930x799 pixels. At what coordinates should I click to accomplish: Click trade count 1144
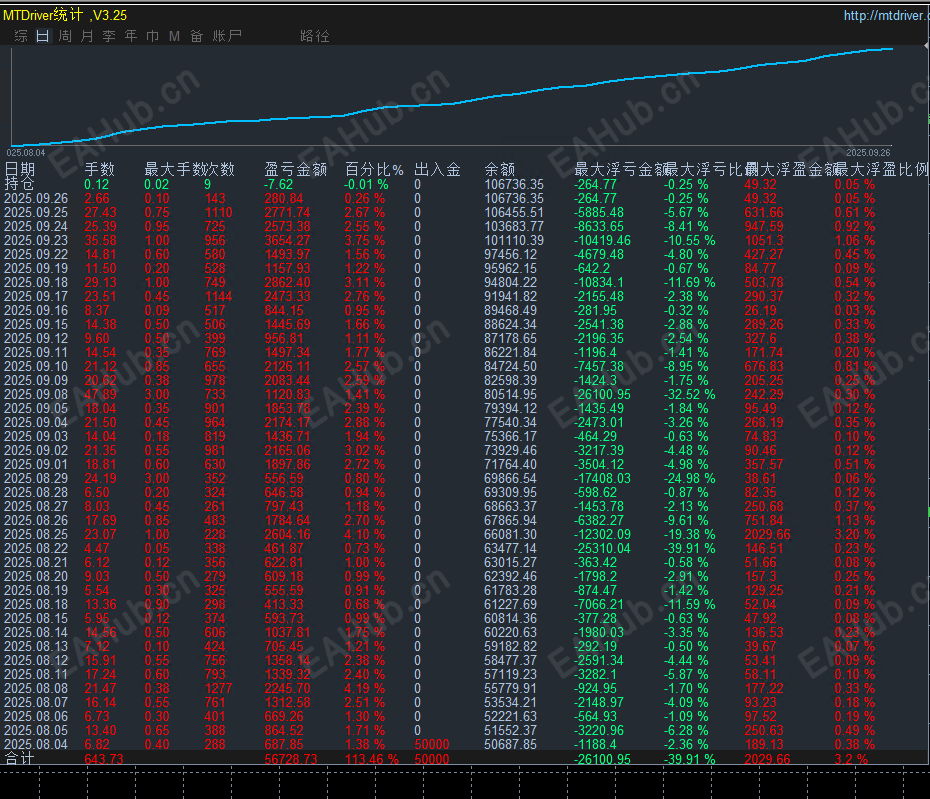pos(218,297)
